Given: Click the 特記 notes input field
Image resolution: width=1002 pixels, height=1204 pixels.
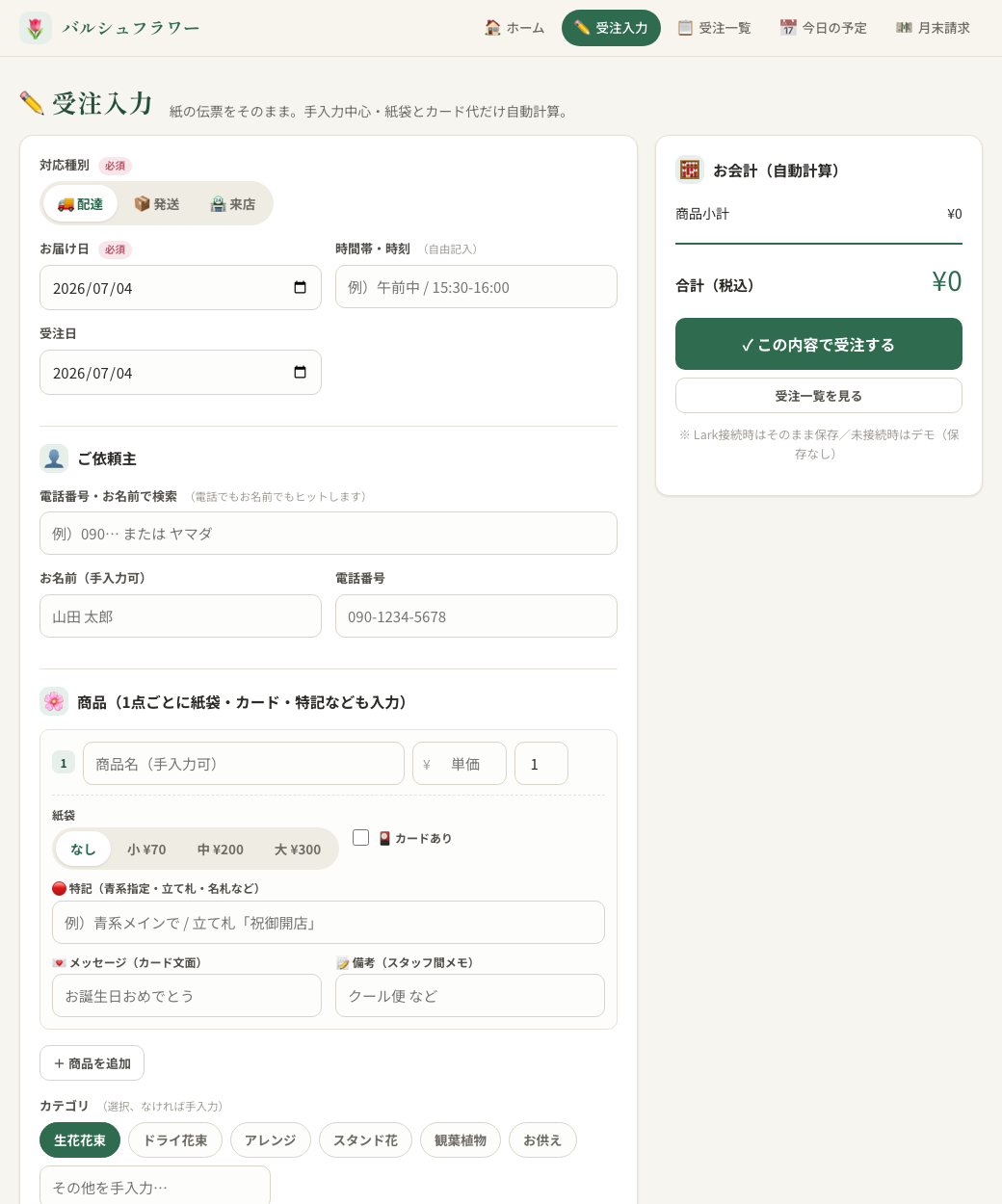Looking at the screenshot, I should [329, 923].
